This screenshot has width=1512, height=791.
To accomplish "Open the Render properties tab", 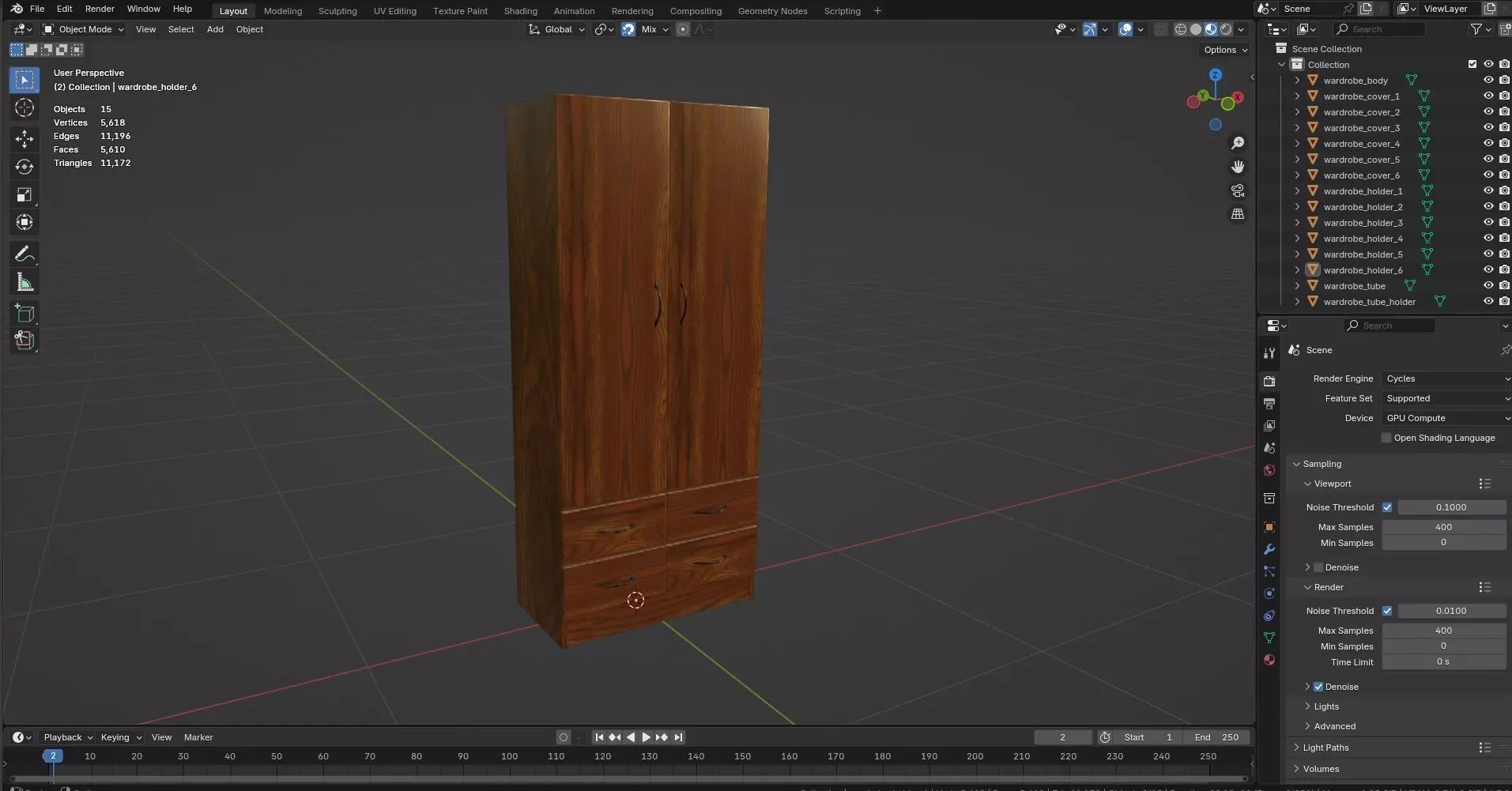I will pyautogui.click(x=1269, y=381).
